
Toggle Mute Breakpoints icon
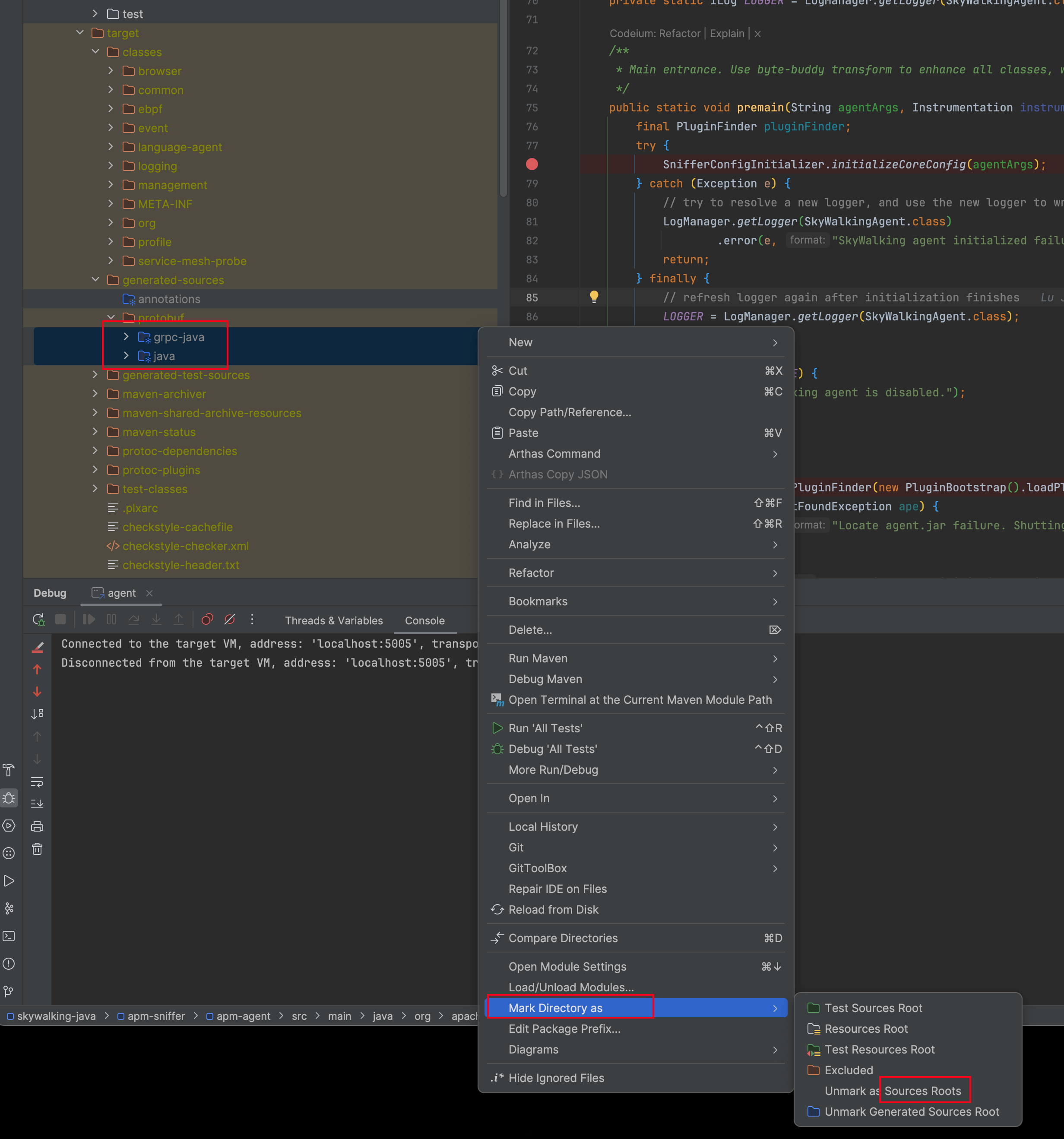pyautogui.click(x=230, y=619)
